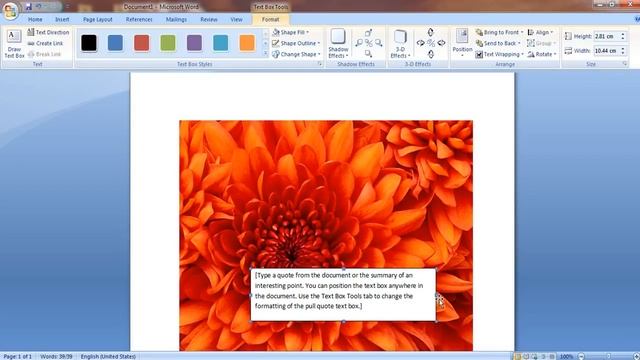Open the Office Button menu
The width and height of the screenshot is (640, 360).
pos(10,10)
